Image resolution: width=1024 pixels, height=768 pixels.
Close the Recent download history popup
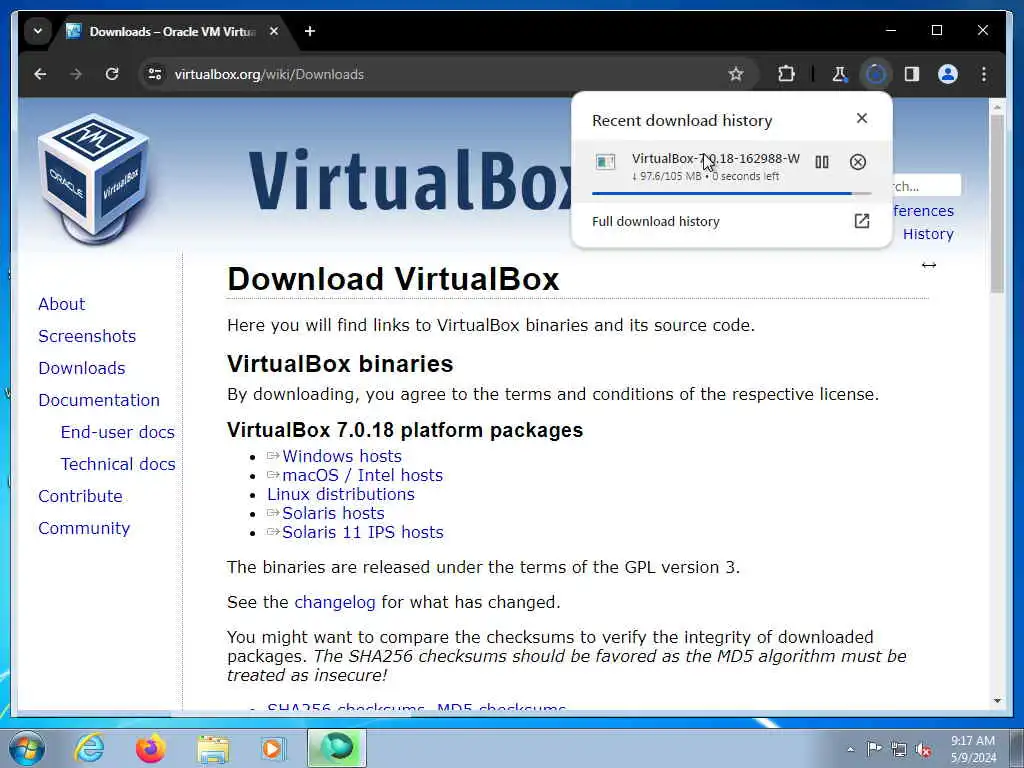coord(862,118)
